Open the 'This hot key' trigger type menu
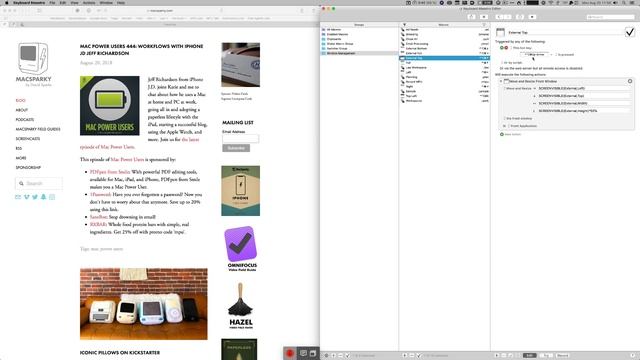640x360 pixels. coord(522,48)
